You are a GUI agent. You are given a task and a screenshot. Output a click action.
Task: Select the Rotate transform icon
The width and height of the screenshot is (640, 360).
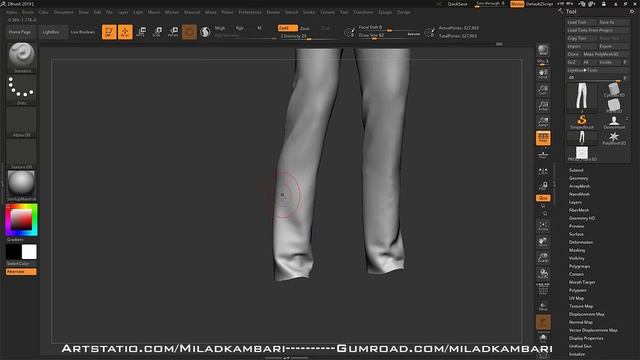click(173, 32)
